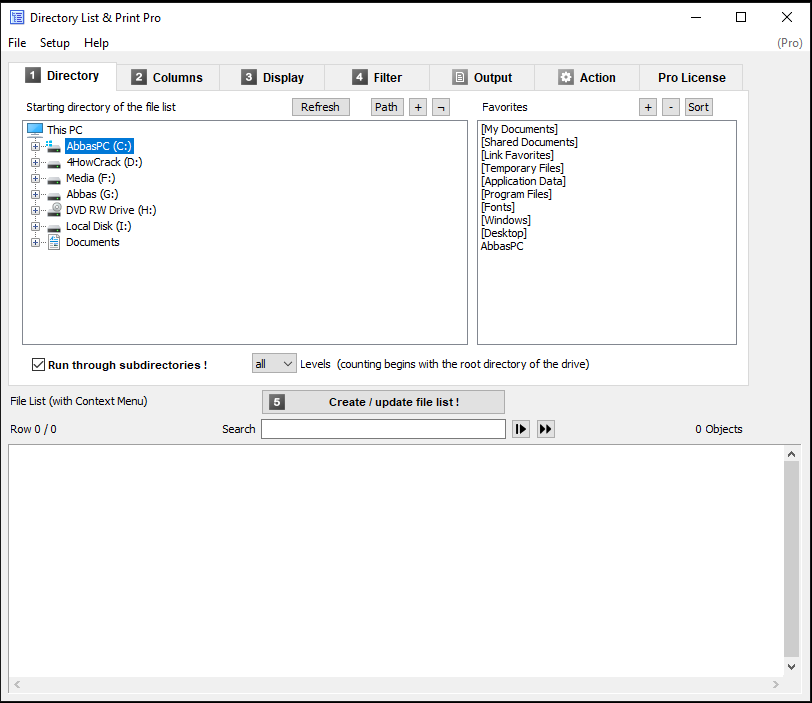The width and height of the screenshot is (812, 703).
Task: Expand the Abbas (G:) tree node
Action: pyautogui.click(x=35, y=195)
